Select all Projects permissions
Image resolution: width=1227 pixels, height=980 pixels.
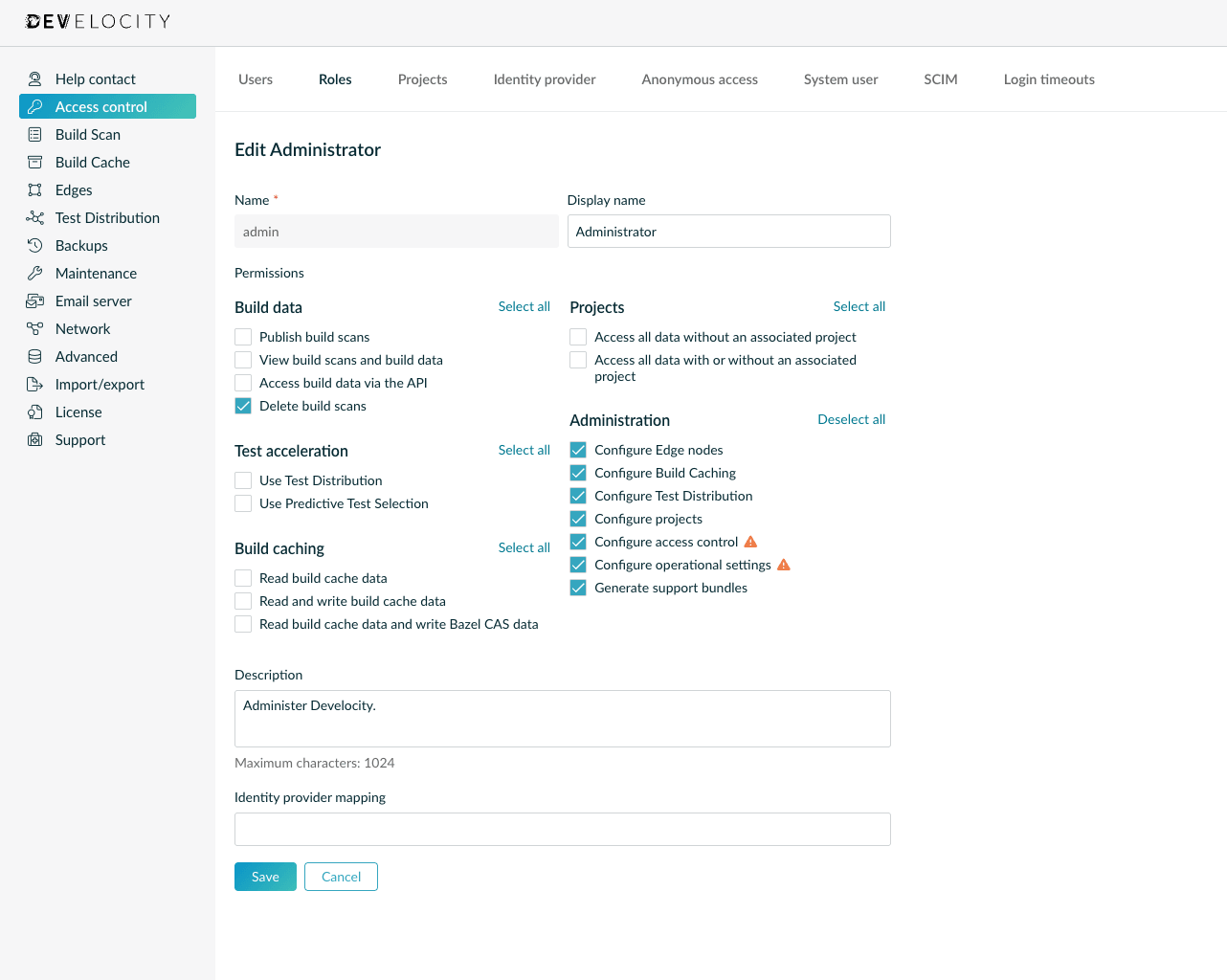pyautogui.click(x=859, y=306)
